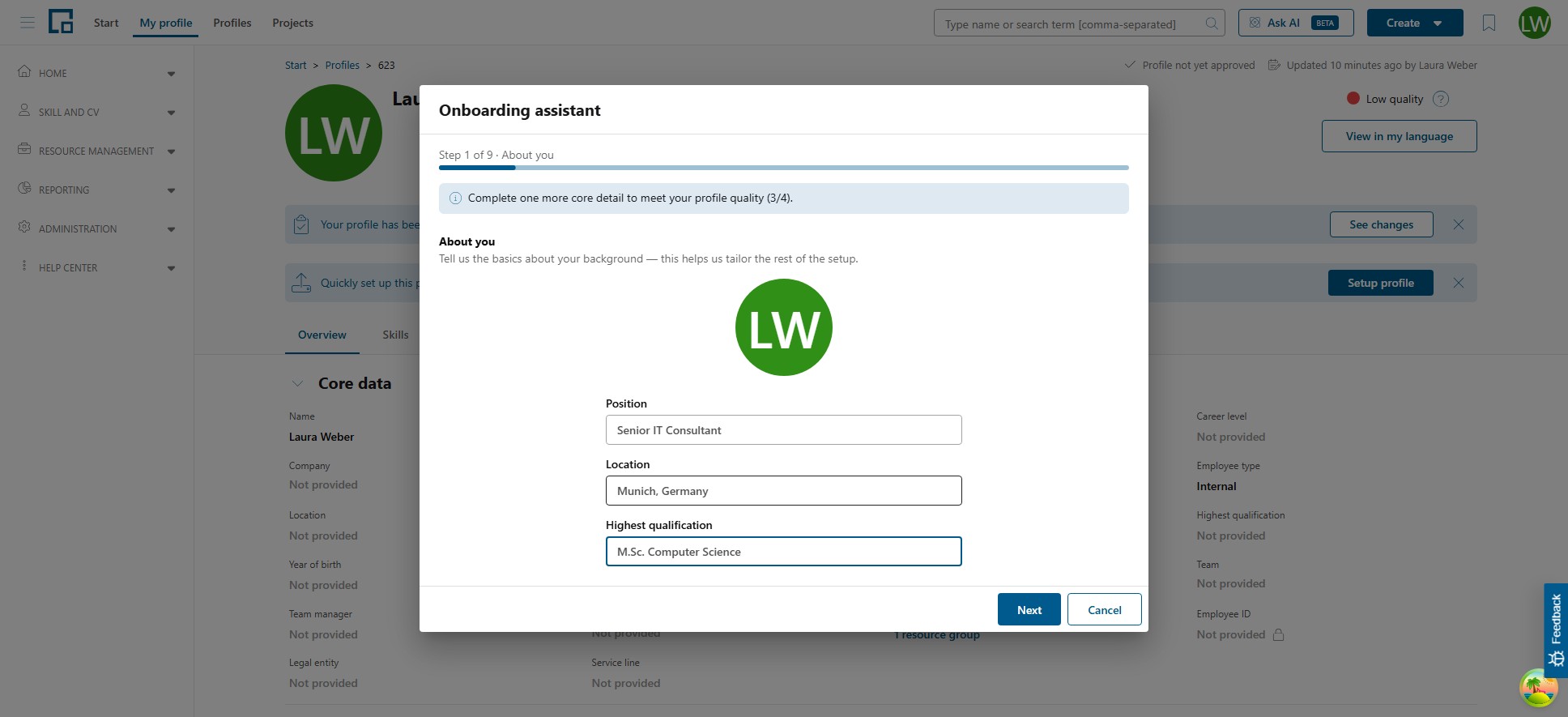Expand the HOME sidebar section
The height and width of the screenshot is (717, 1568).
tap(171, 74)
